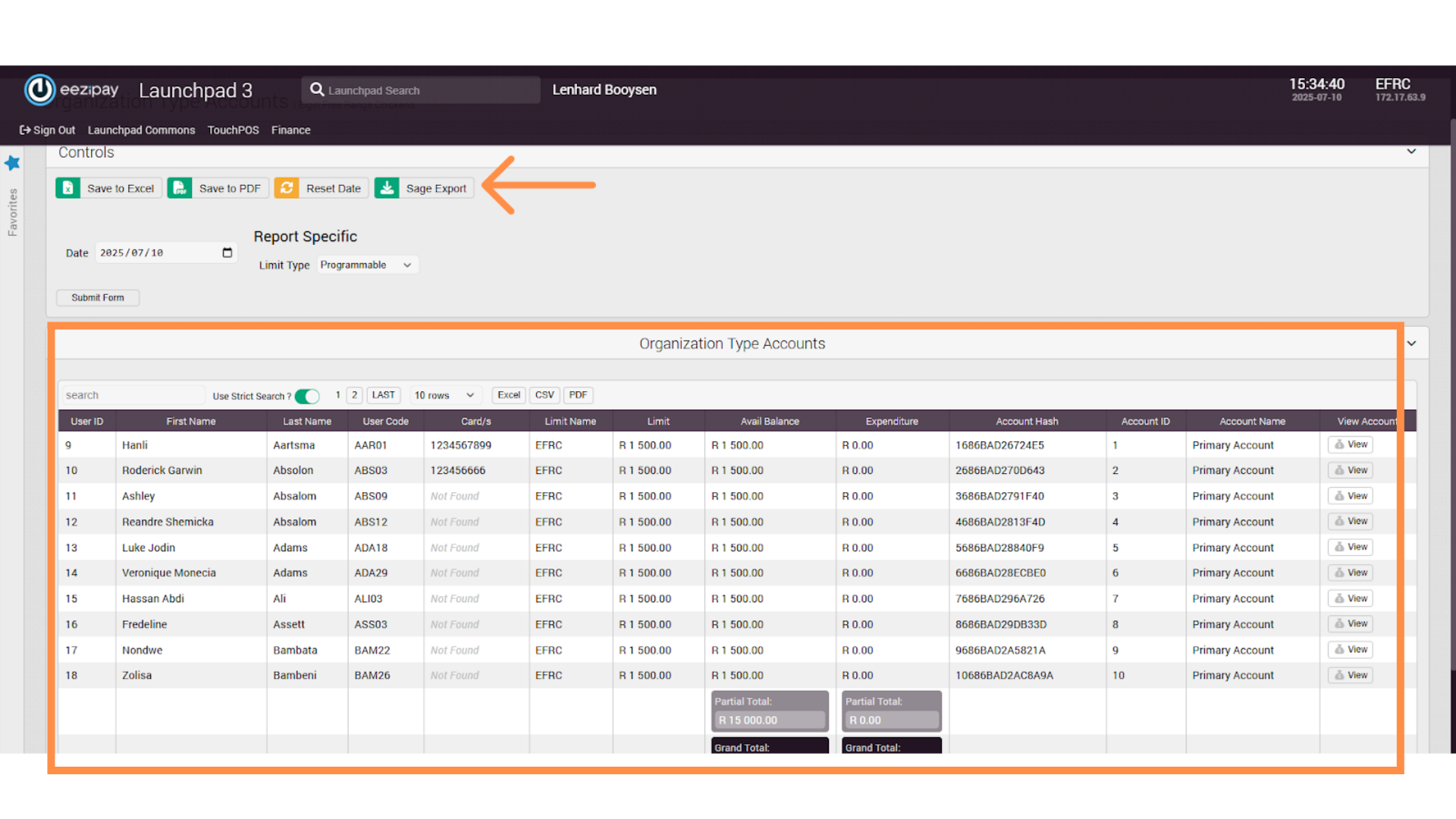Sort by Avail Balance column header
Viewport: 1456px width, 819px height.
[770, 421]
